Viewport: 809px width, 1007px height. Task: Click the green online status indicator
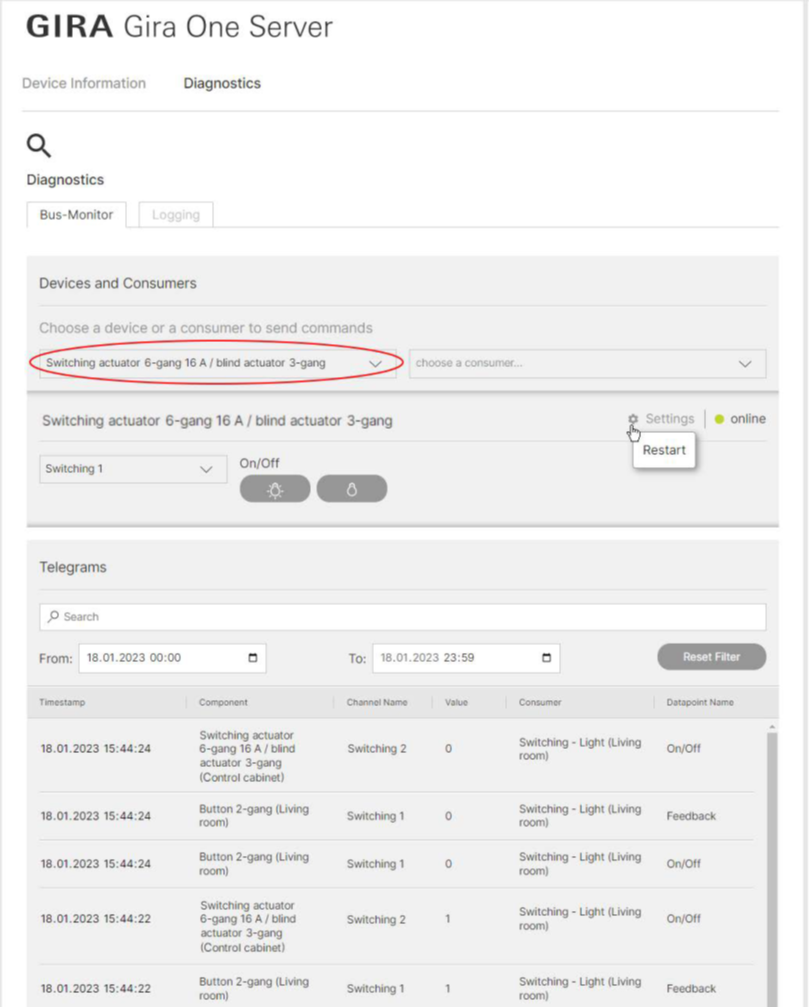(719, 419)
